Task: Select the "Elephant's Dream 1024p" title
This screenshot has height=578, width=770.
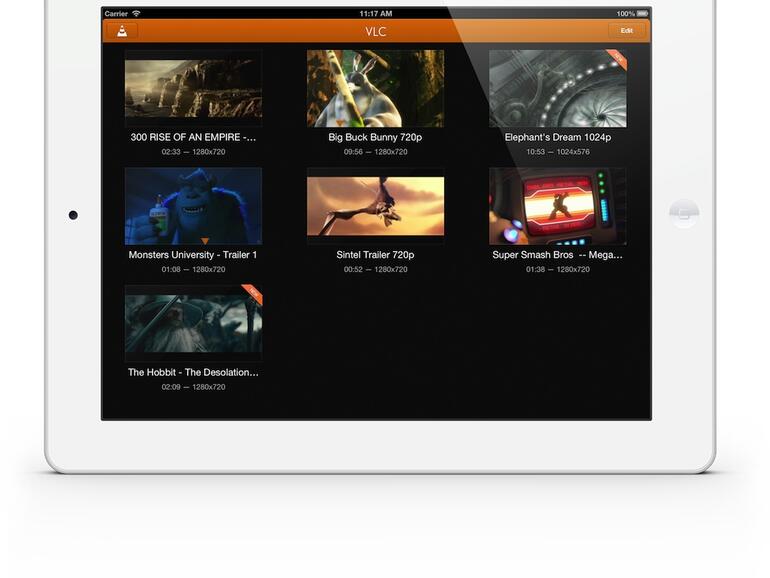Action: pos(558,137)
